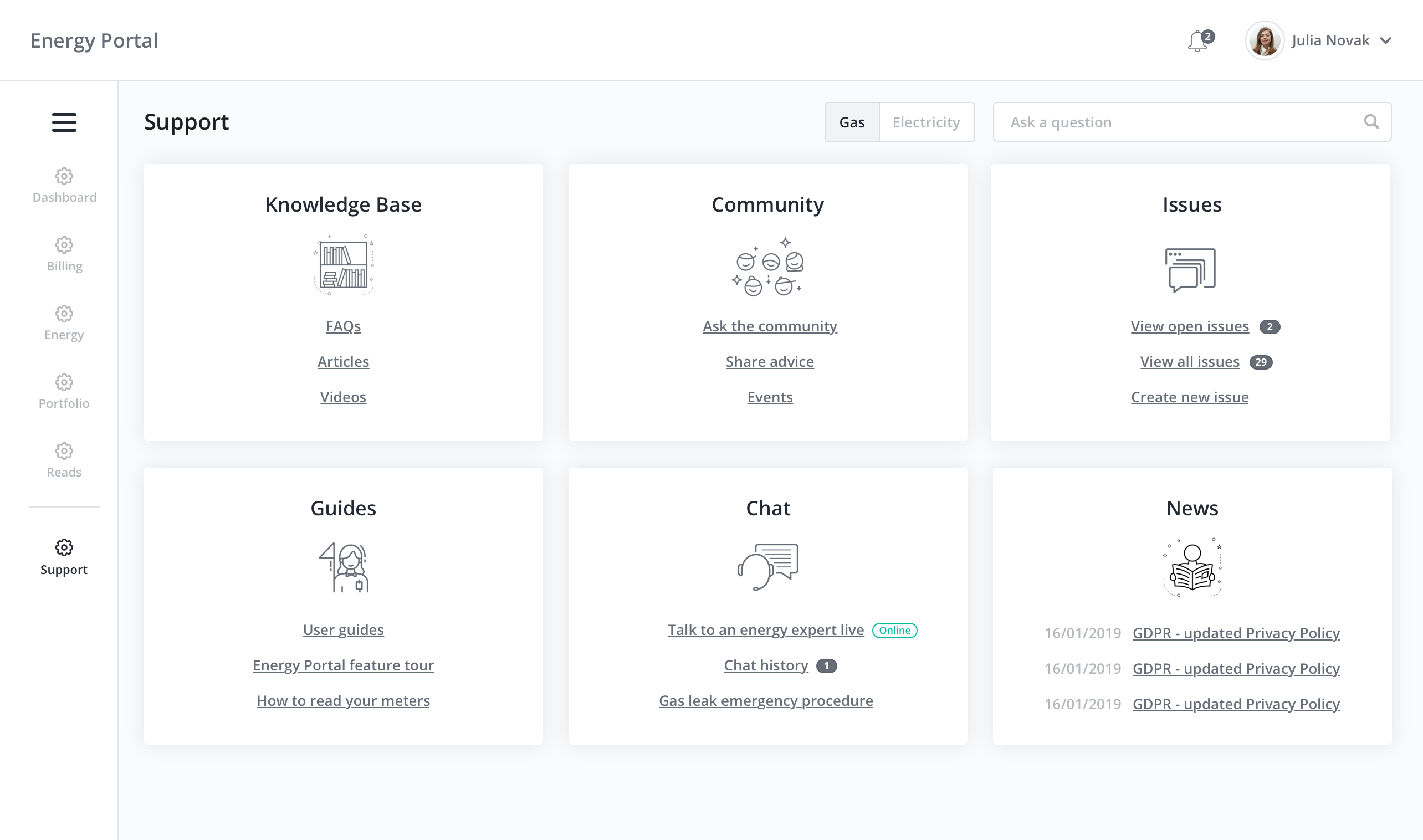Open View open issues link

coord(1190,326)
